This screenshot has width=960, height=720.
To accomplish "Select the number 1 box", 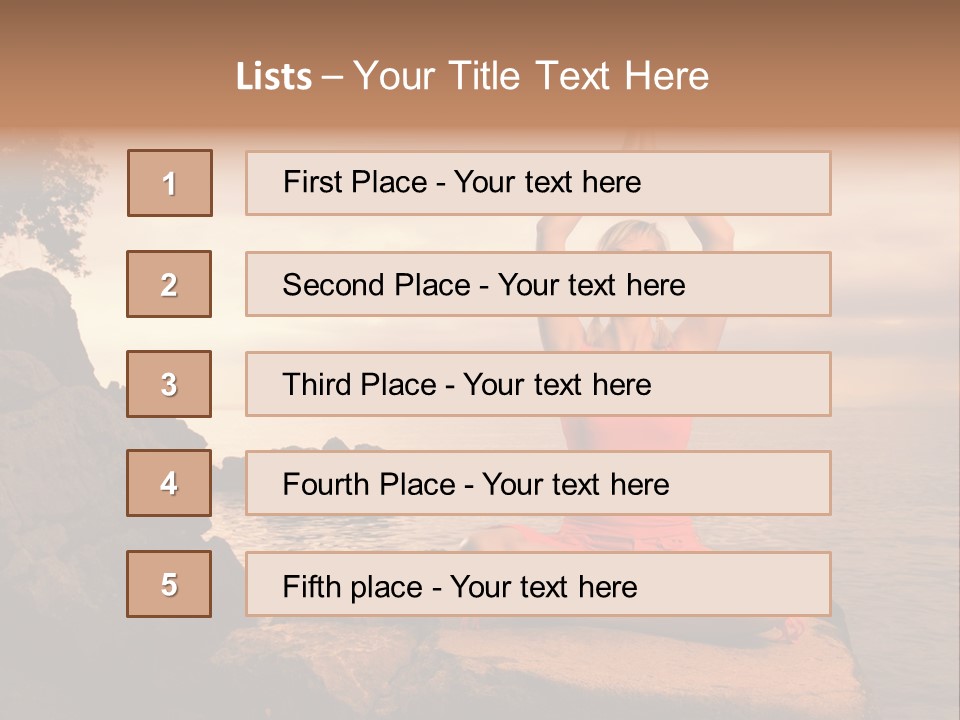I will 170,183.
